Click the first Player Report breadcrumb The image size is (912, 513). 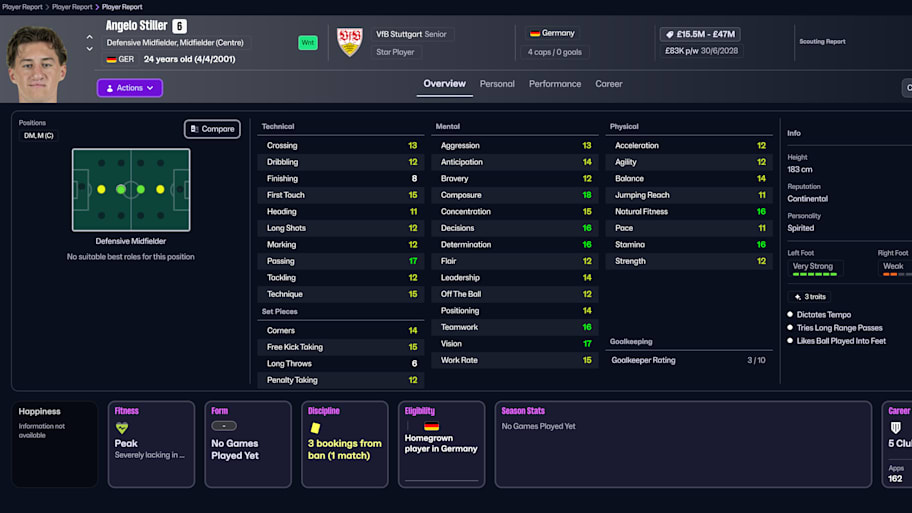[22, 7]
